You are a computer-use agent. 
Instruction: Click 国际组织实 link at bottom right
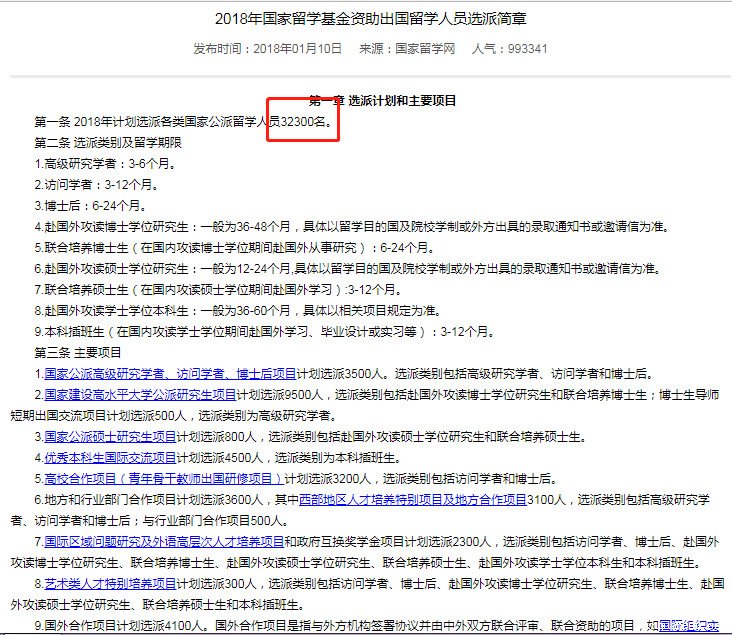tap(689, 625)
